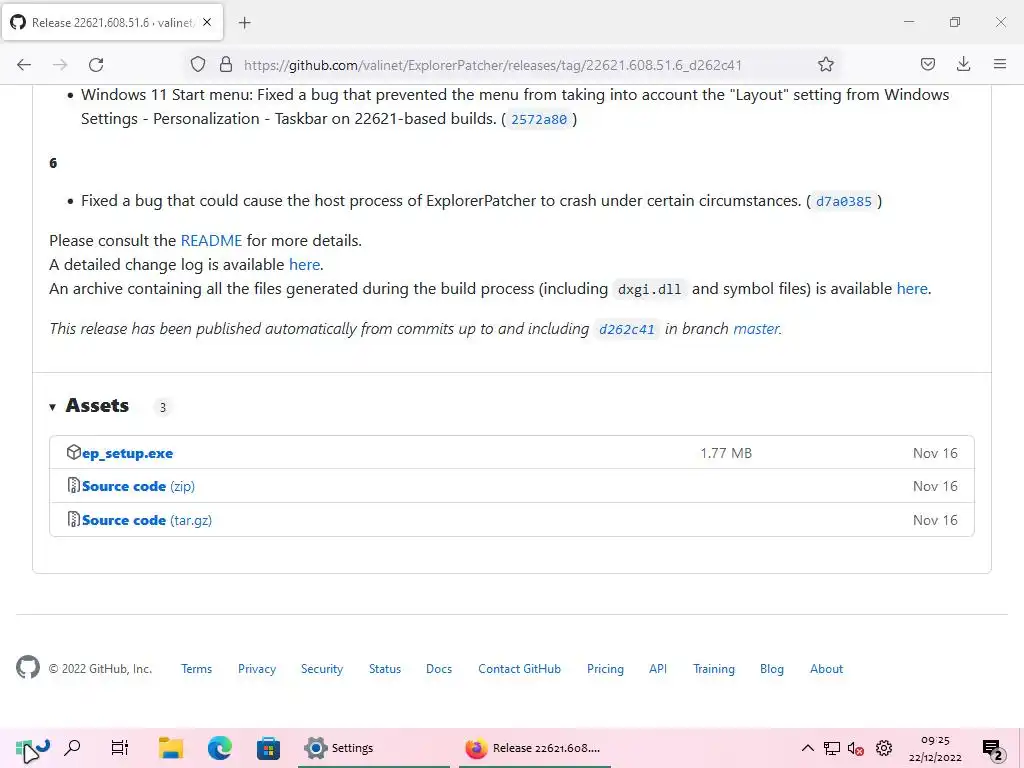Close the Release 22621.608.51.6 tab
Screen dimensions: 1024x768
(x=207, y=22)
